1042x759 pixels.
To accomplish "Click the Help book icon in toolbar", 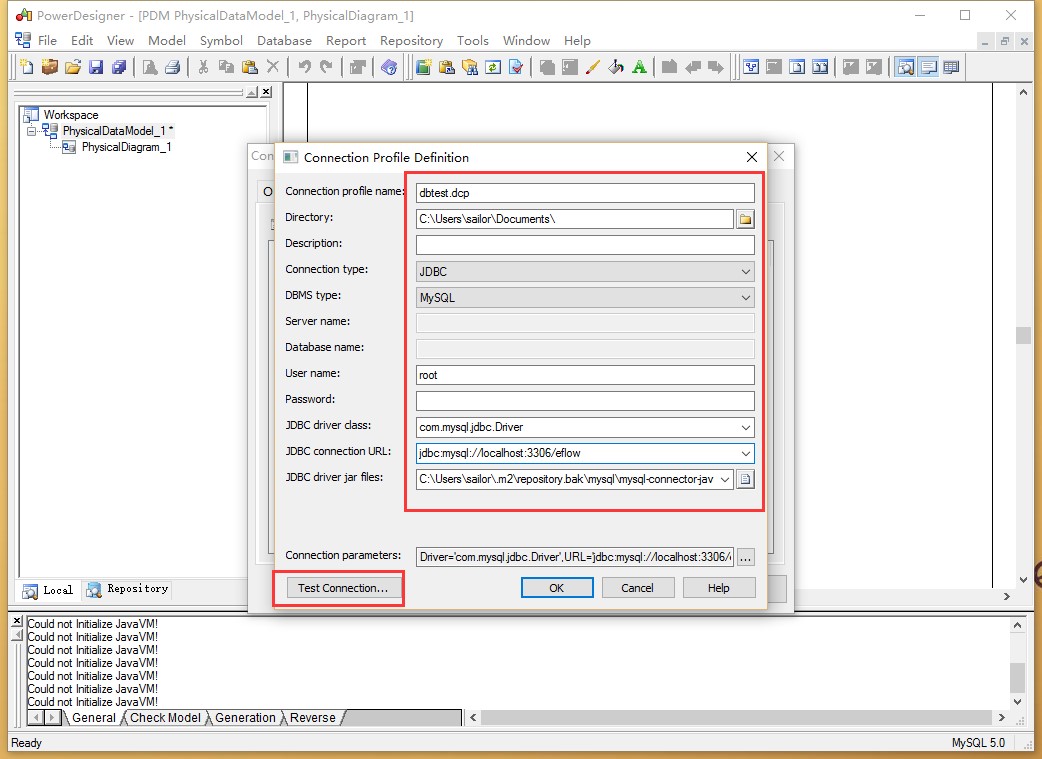I will (389, 66).
